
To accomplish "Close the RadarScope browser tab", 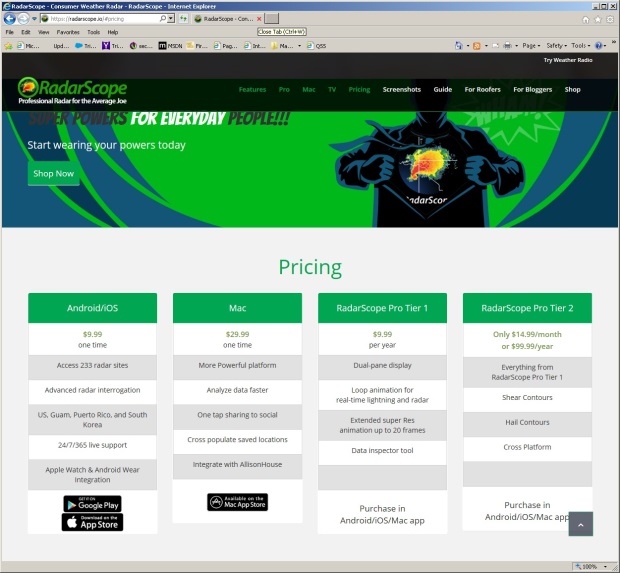I will [258, 19].
